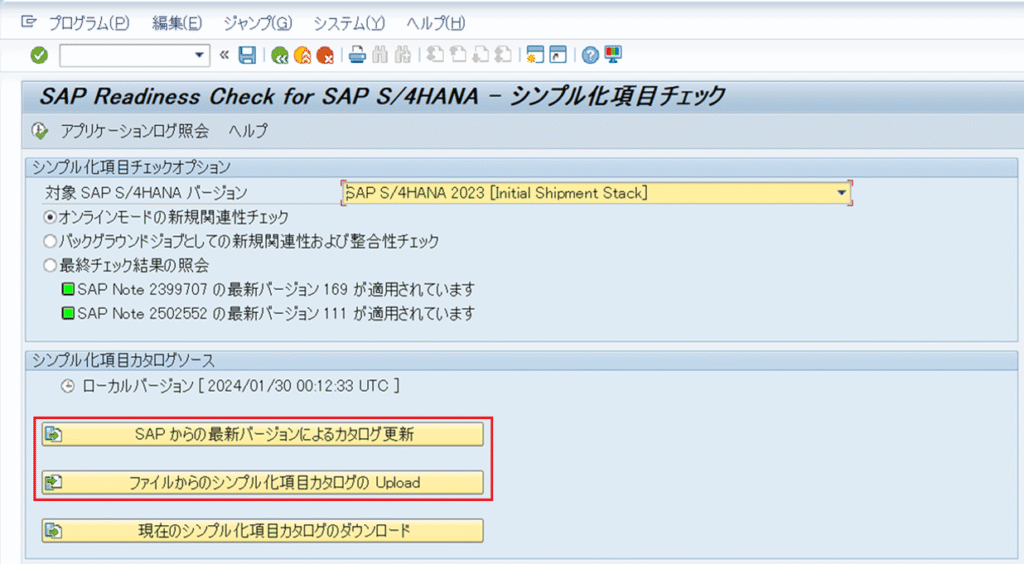The height and width of the screenshot is (564, 1024).
Task: Open the システム(Y) menu
Action: point(349,24)
